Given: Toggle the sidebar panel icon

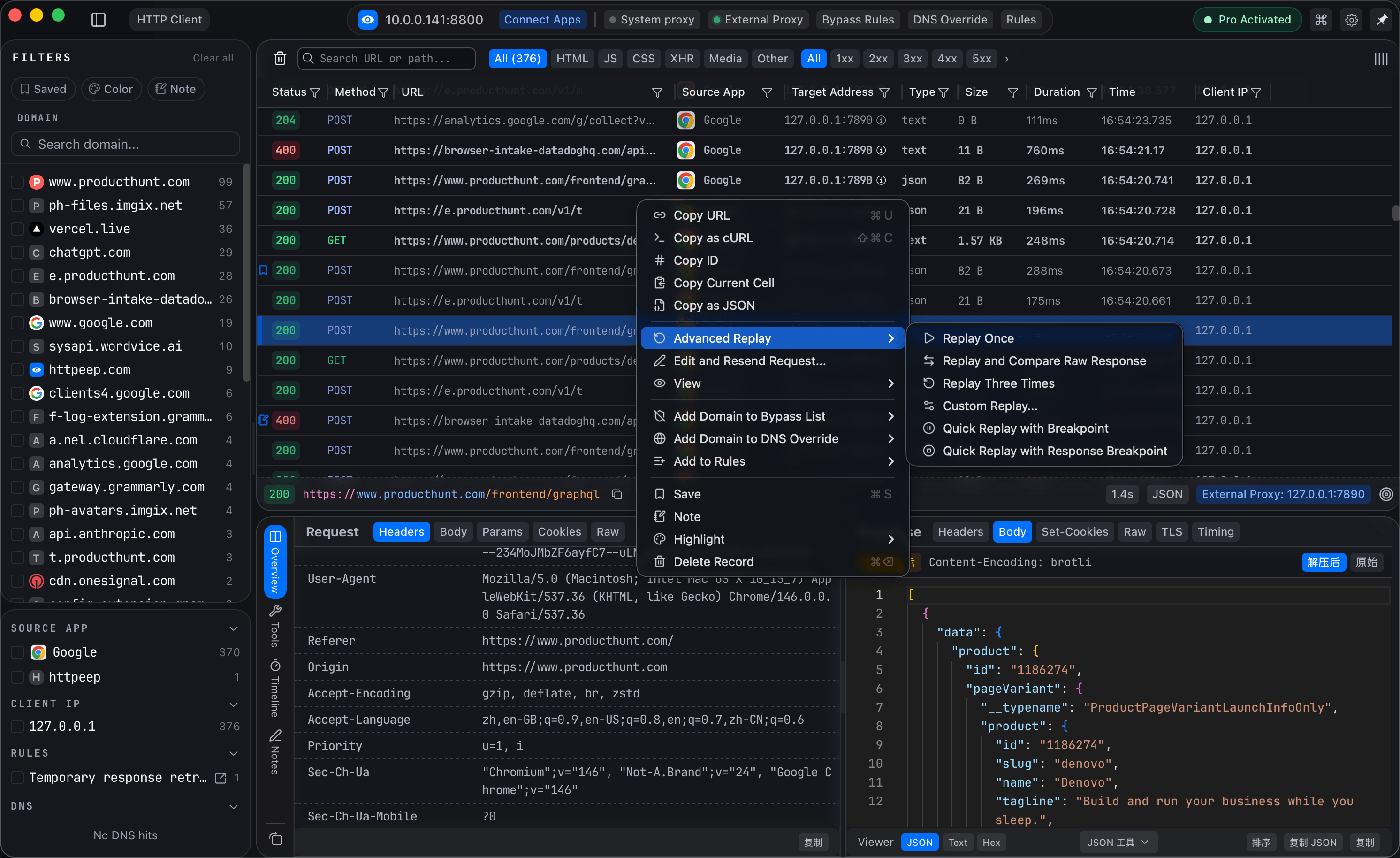Looking at the screenshot, I should click(x=99, y=20).
